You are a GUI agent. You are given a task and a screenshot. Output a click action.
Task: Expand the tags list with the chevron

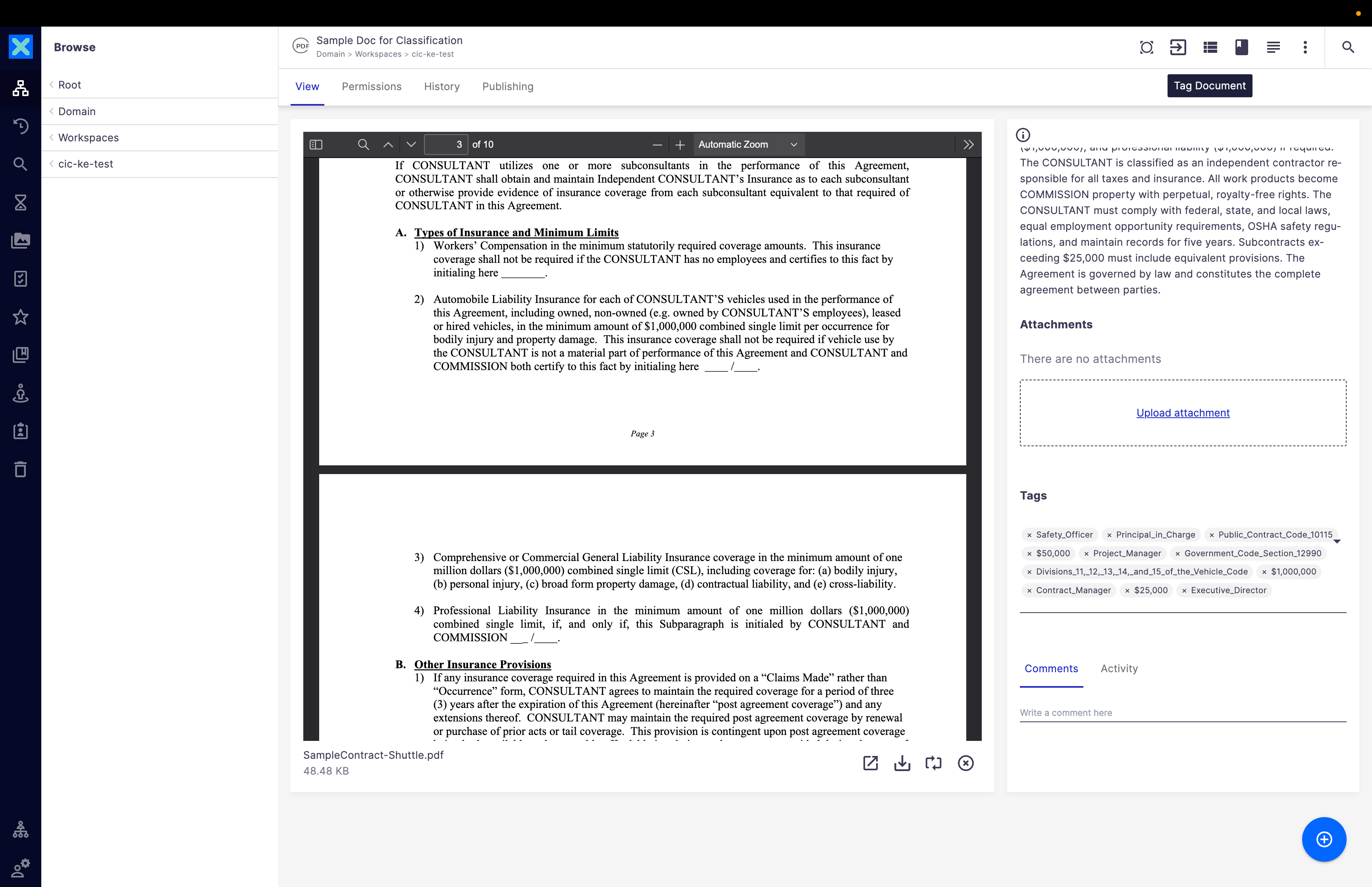pos(1337,542)
